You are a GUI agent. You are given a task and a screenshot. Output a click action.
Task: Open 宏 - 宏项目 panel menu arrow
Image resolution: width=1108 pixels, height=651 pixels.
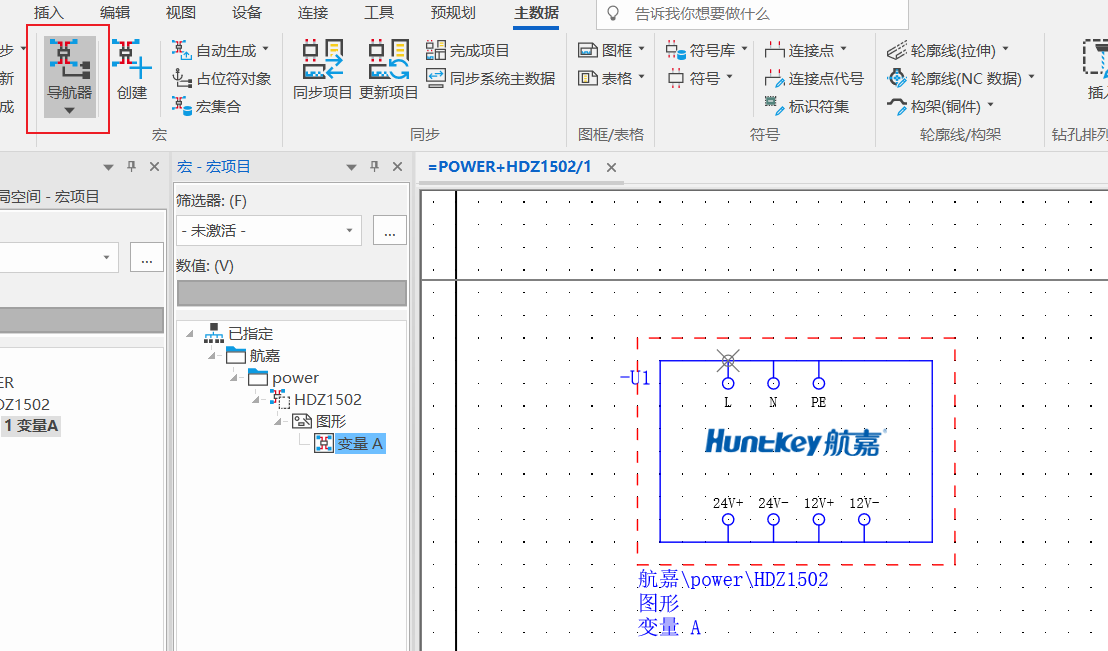(351, 167)
